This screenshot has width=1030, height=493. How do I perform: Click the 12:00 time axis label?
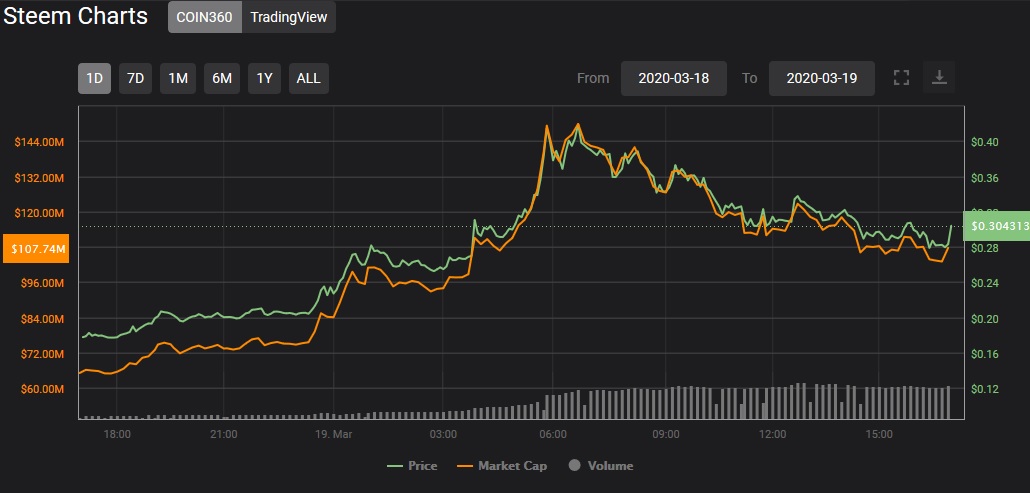coord(772,434)
